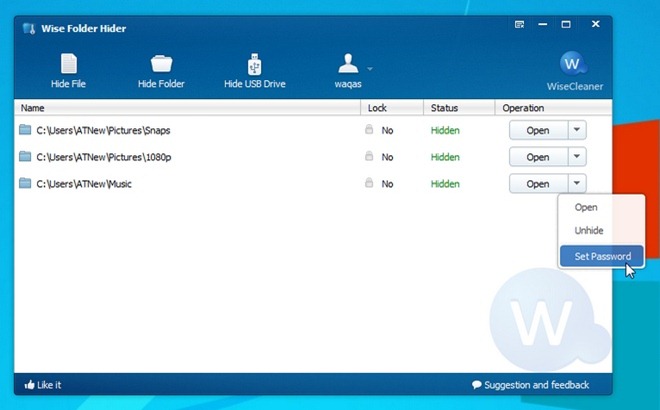Expand the waqas account dropdown arrow
660x410 pixels.
click(370, 69)
